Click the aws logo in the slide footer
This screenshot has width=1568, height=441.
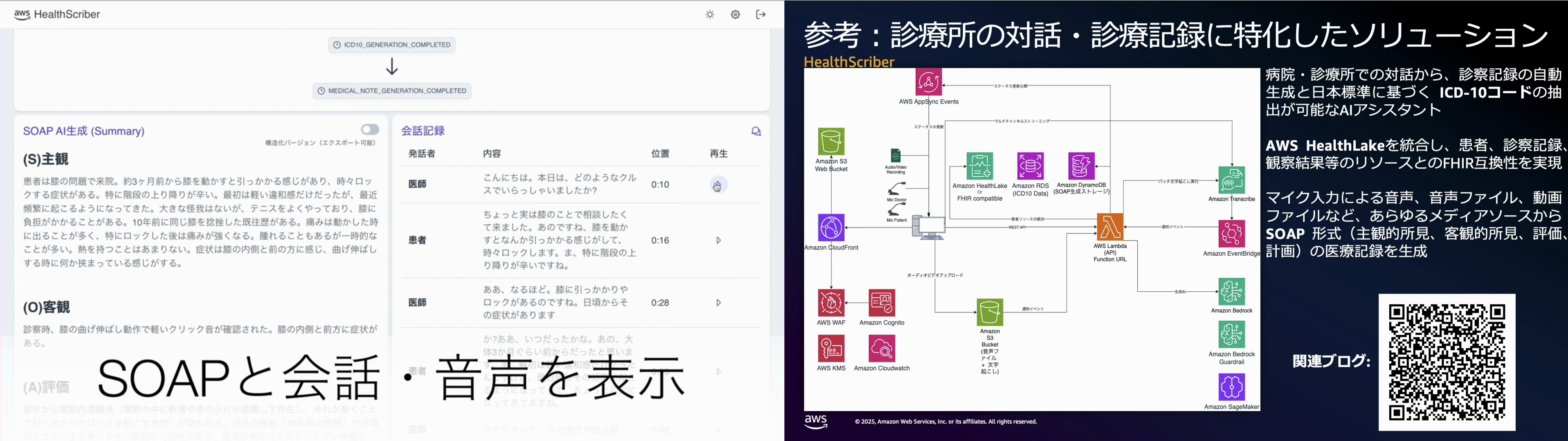click(815, 422)
